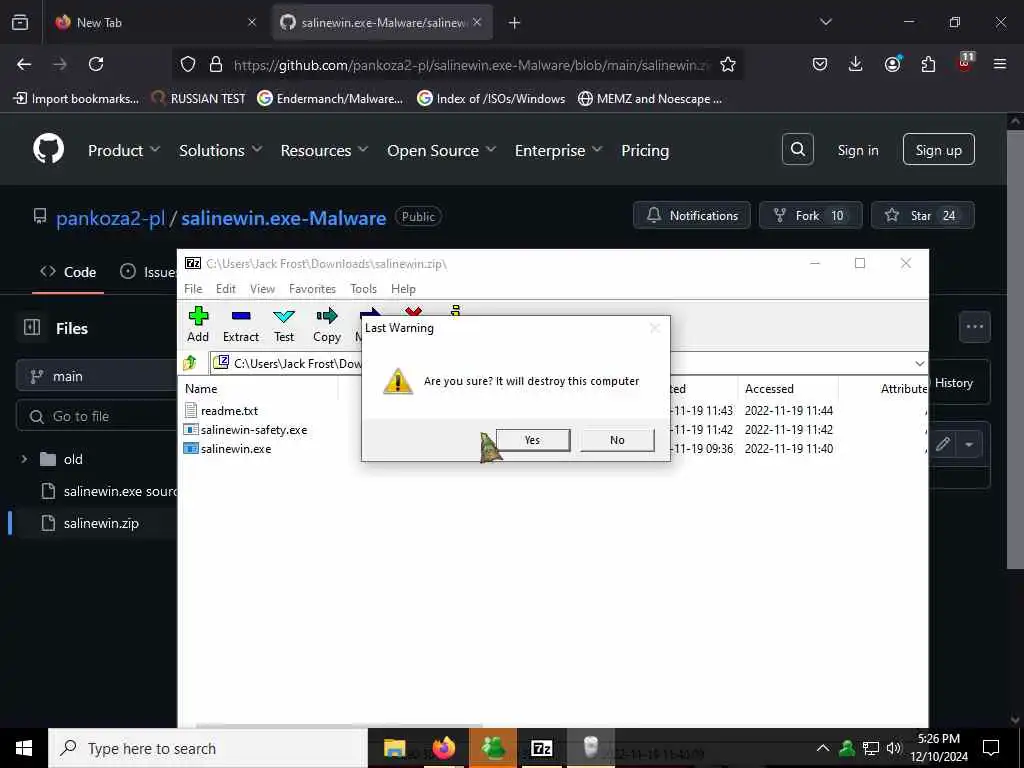This screenshot has width=1024, height=768.
Task: Click the Save to Pocket icon
Action: (820, 64)
